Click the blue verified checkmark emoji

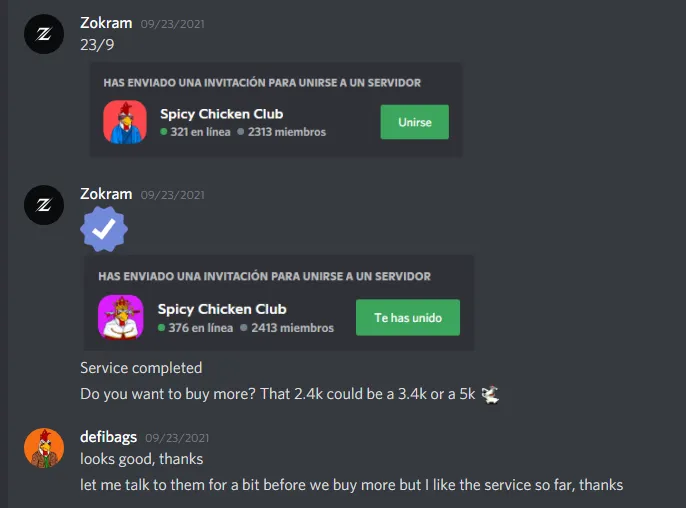click(104, 229)
